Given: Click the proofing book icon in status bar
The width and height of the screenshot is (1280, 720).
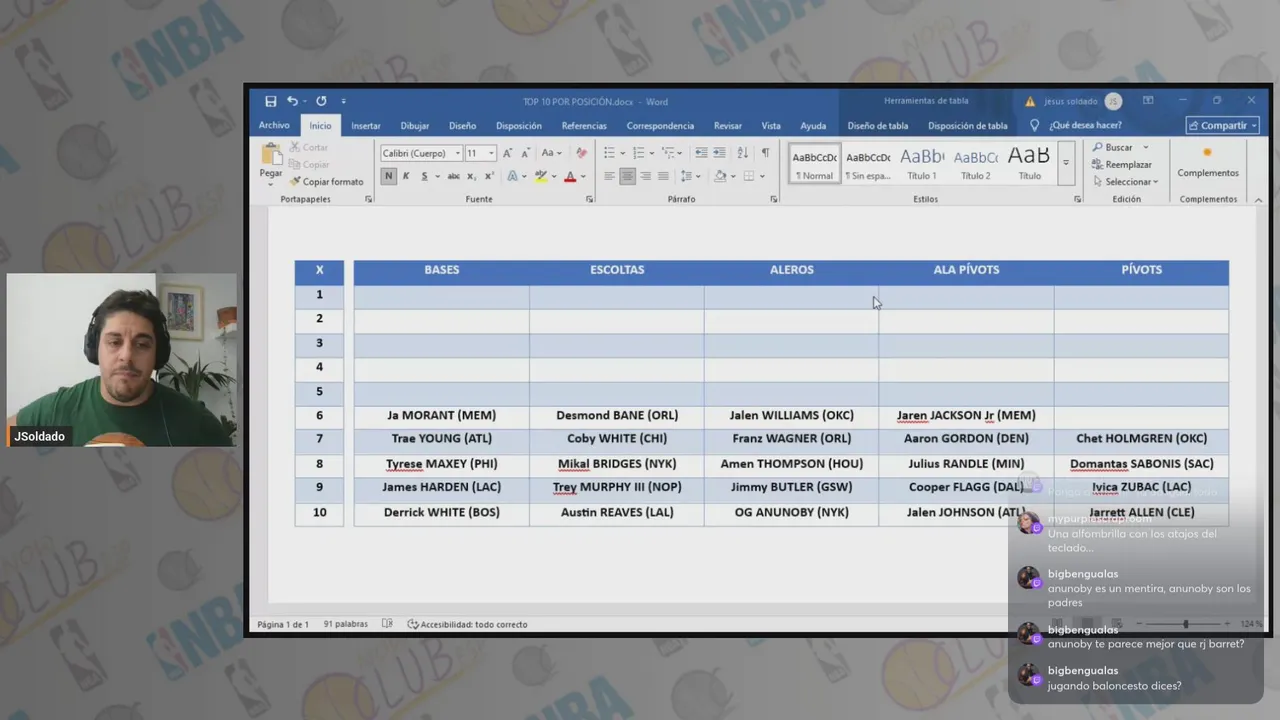Looking at the screenshot, I should tap(388, 624).
